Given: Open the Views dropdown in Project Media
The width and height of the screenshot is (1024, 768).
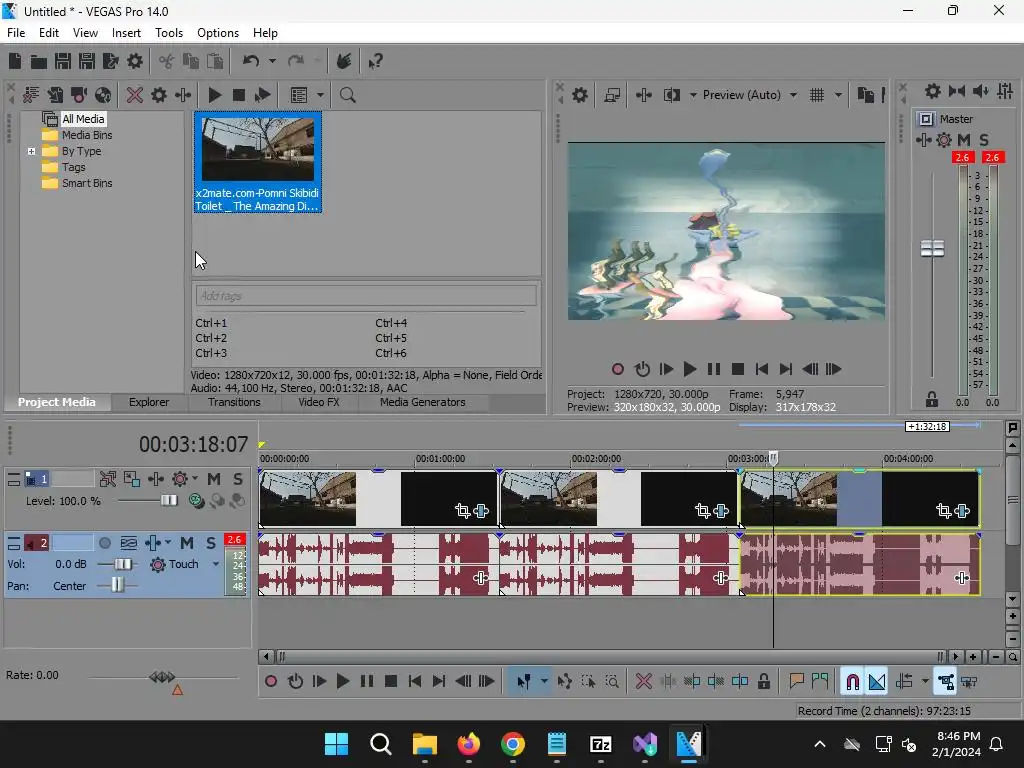Looking at the screenshot, I should point(320,95).
